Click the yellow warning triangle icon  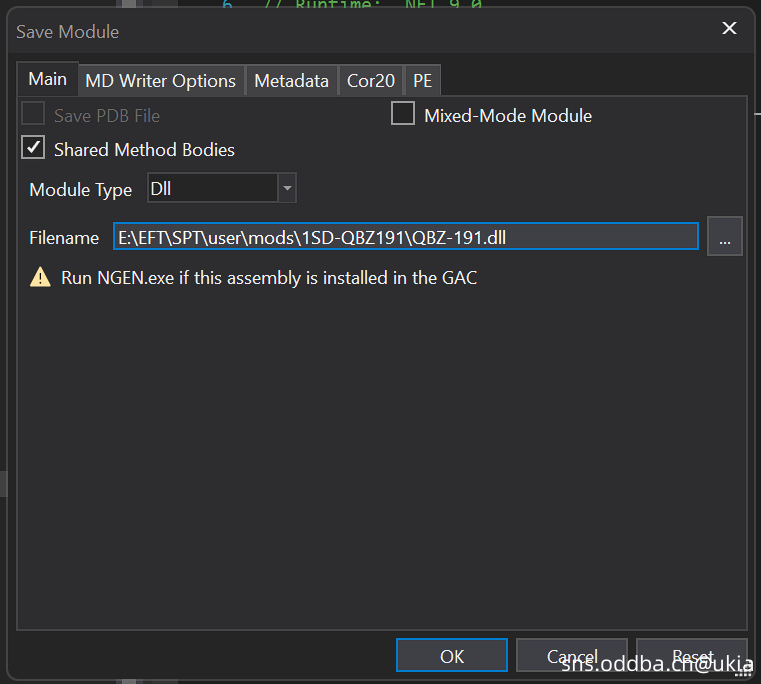click(x=40, y=278)
